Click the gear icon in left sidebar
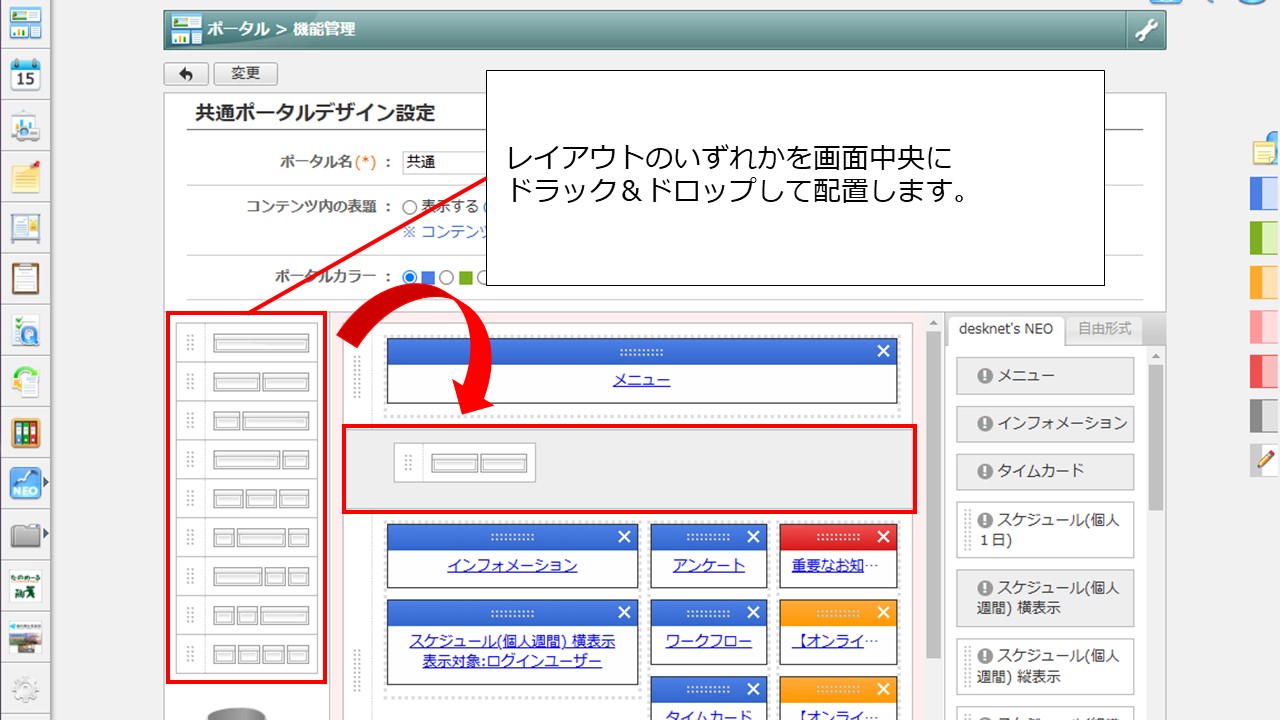This screenshot has height=720, width=1280. [x=25, y=690]
